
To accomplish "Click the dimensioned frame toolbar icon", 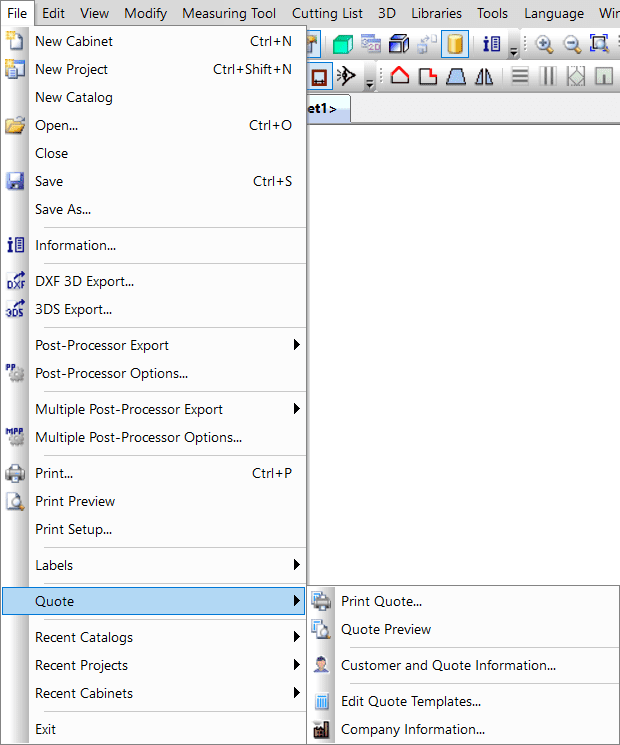I will [x=319, y=76].
